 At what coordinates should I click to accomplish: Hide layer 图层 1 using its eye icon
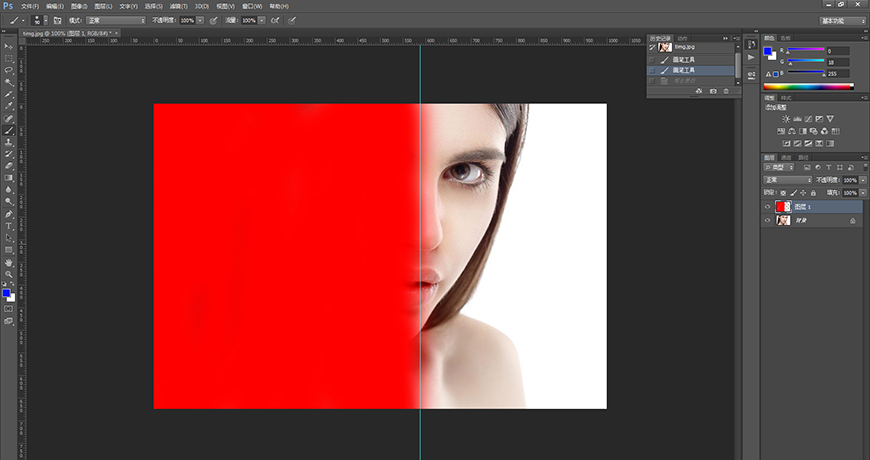coord(767,207)
